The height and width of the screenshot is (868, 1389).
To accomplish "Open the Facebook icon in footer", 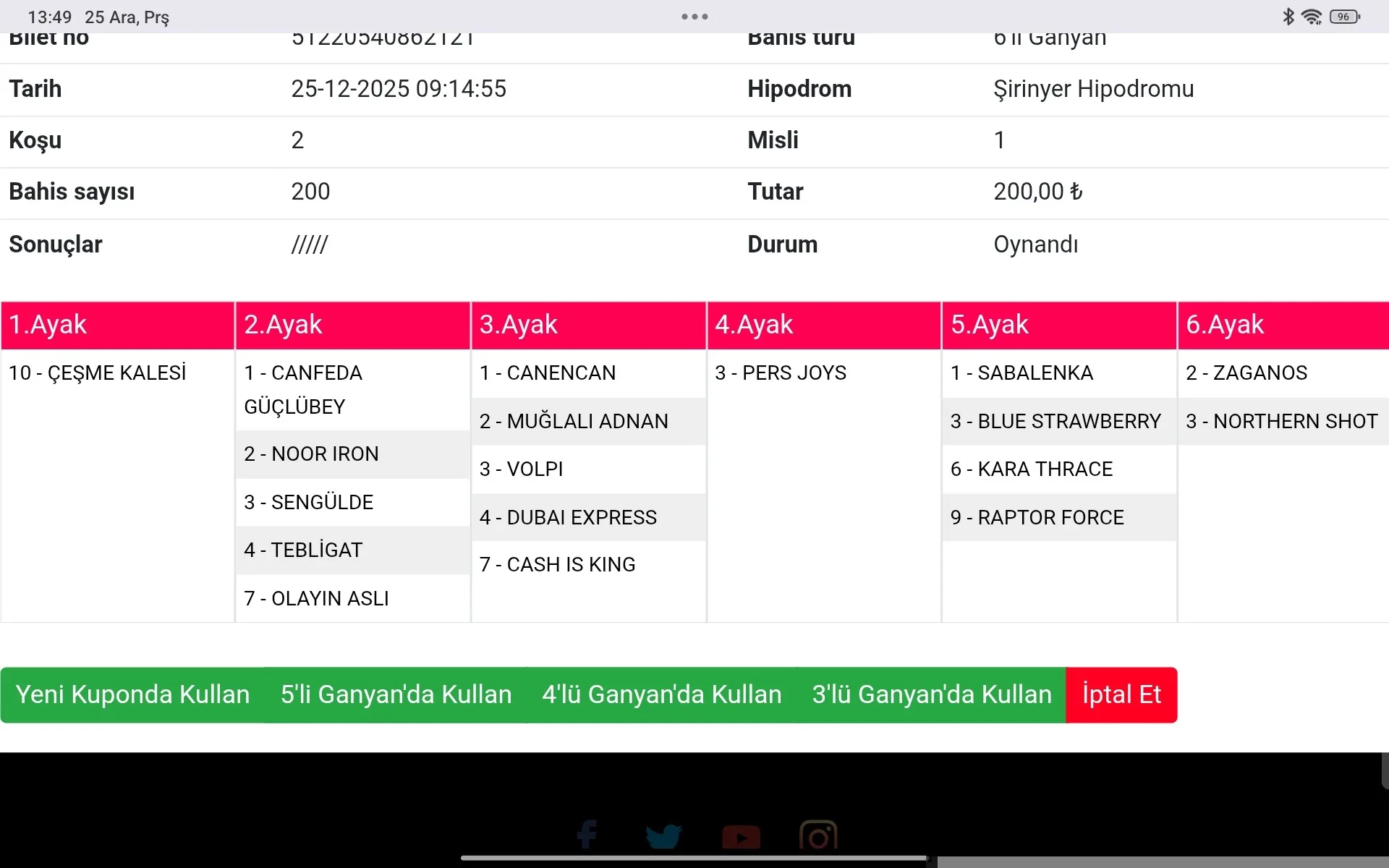I will (587, 835).
